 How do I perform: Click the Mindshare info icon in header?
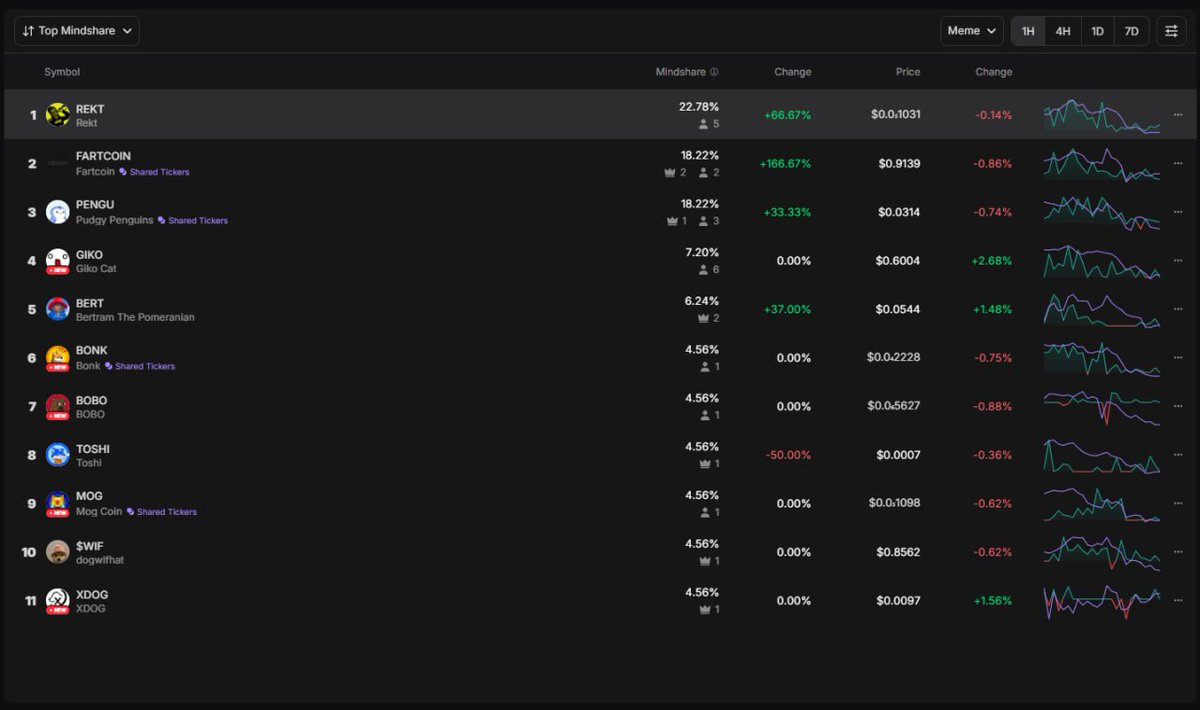(714, 72)
